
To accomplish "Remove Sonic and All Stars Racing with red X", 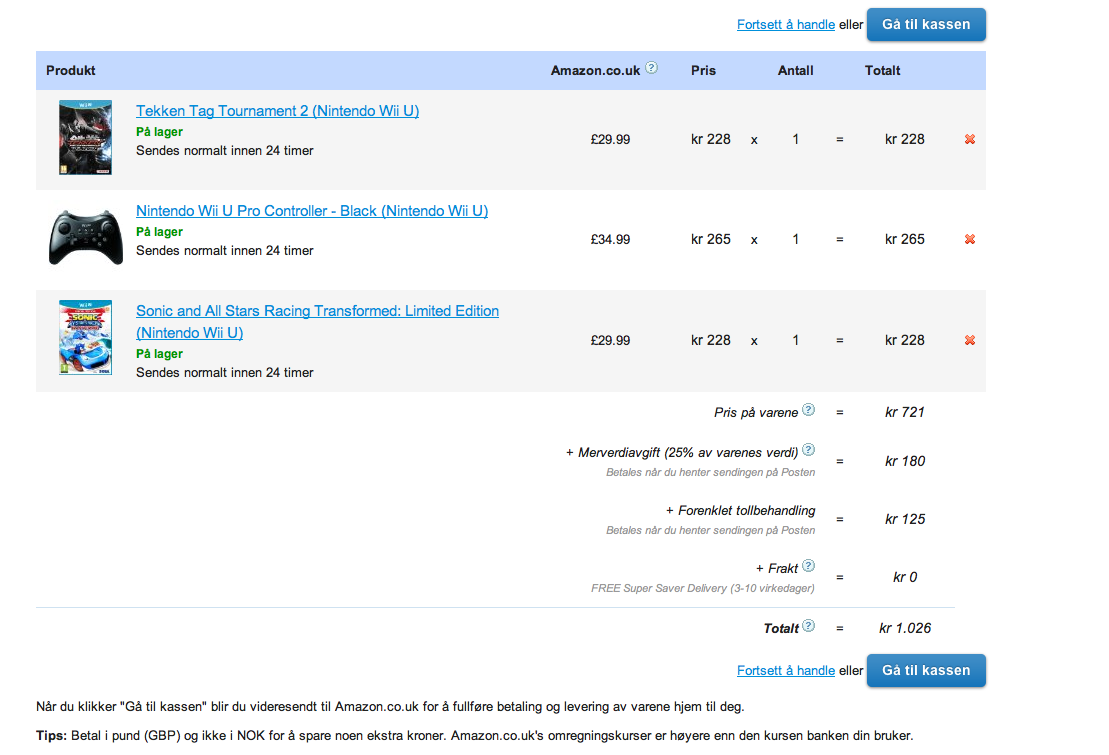I will [970, 340].
